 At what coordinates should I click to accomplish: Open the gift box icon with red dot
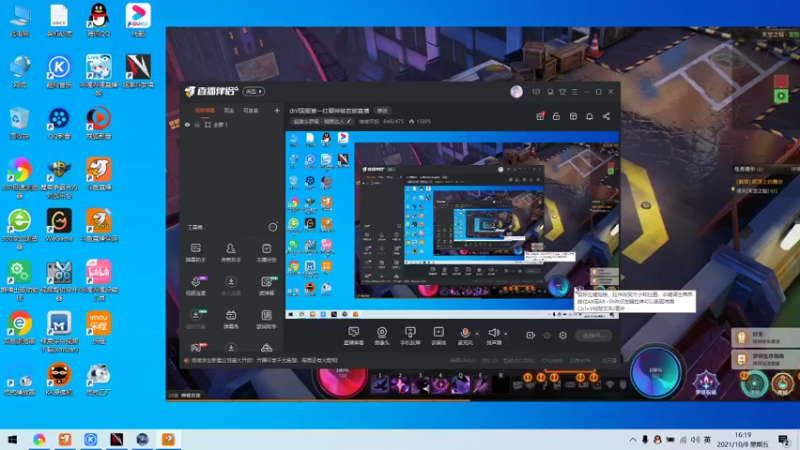[x=540, y=116]
